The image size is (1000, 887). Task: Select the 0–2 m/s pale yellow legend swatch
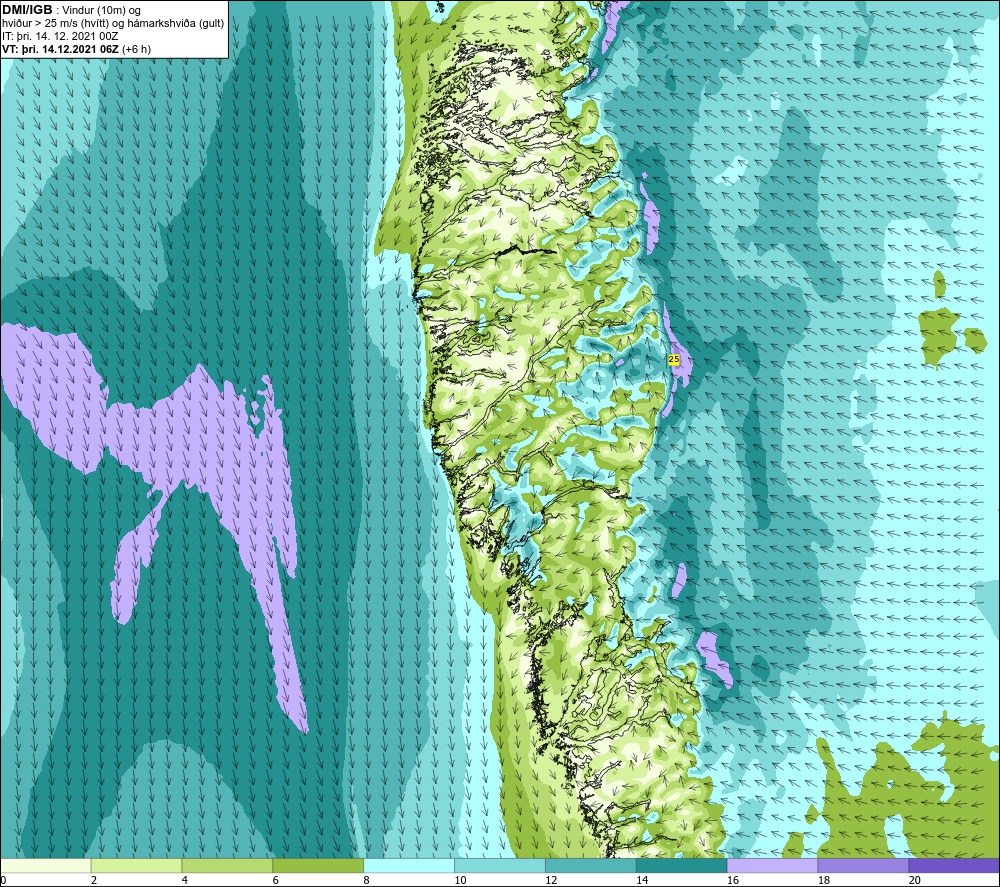click(46, 865)
